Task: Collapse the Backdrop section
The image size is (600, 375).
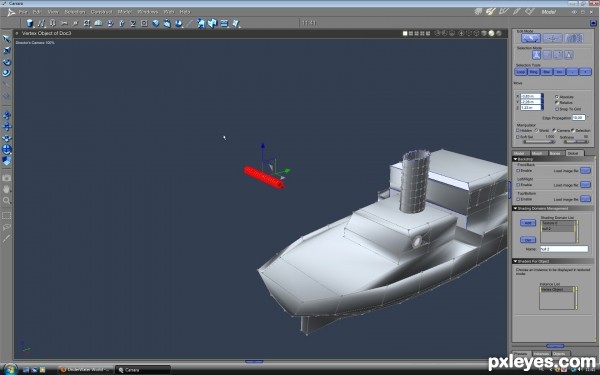Action: coord(515,159)
